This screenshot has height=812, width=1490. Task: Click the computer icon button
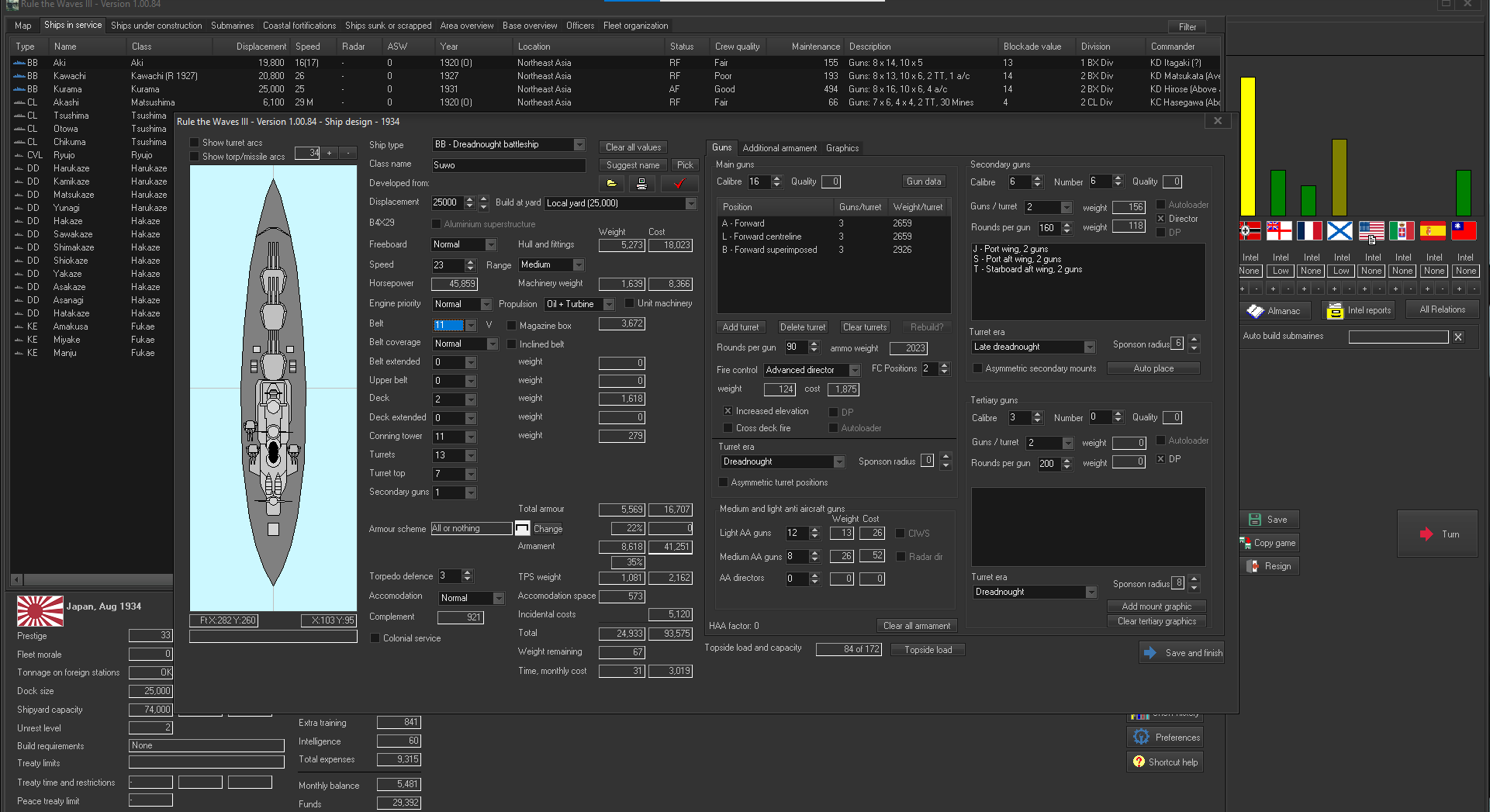[641, 184]
